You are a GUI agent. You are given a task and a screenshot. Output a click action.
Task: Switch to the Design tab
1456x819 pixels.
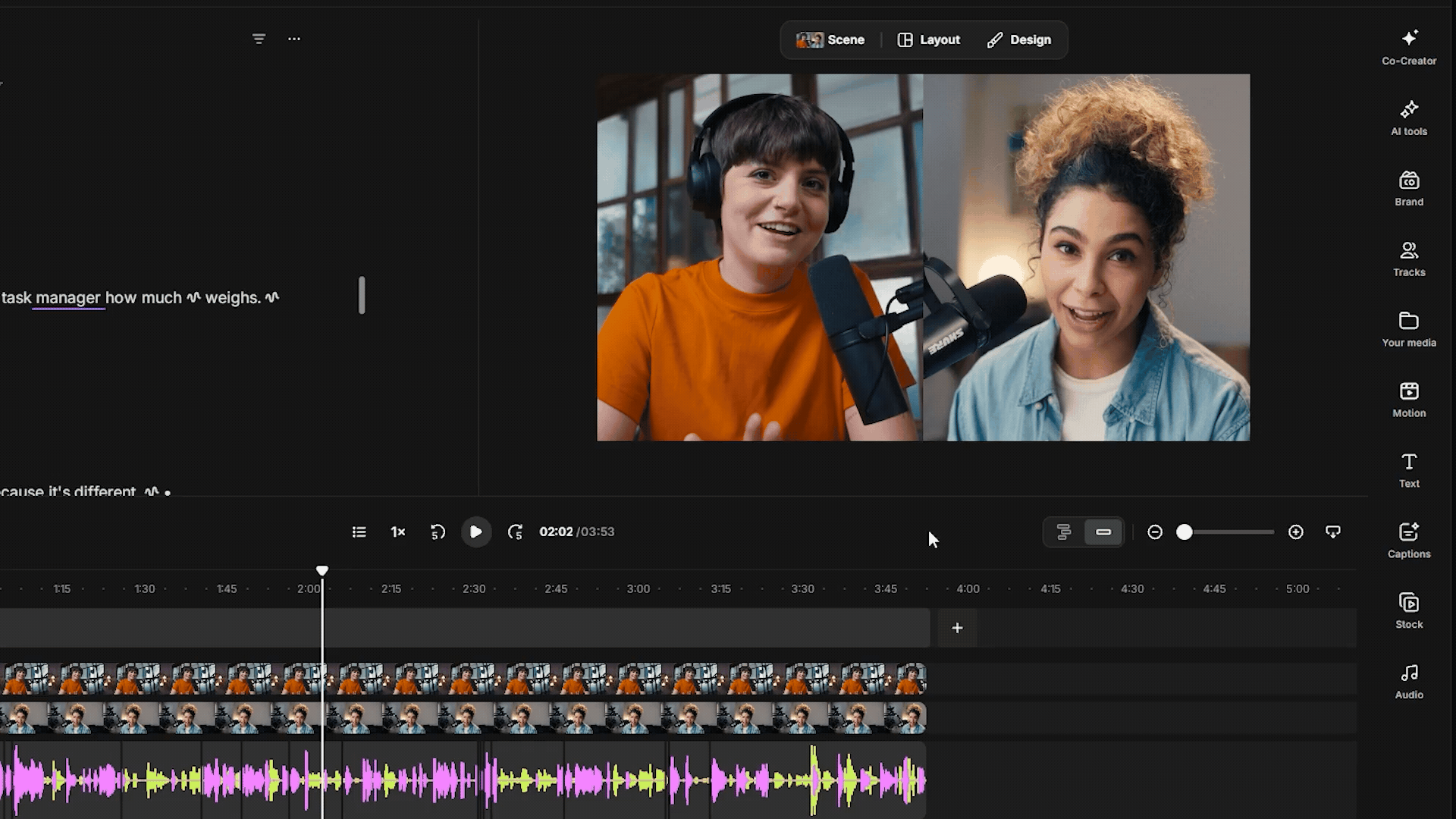pyautogui.click(x=1019, y=40)
